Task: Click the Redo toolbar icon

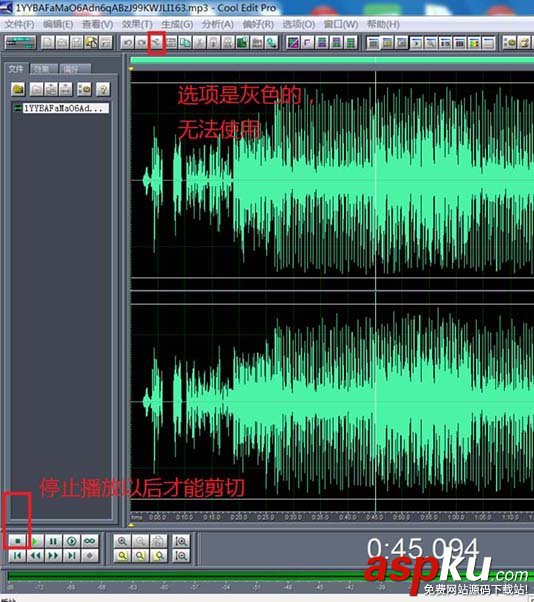Action: [141, 42]
